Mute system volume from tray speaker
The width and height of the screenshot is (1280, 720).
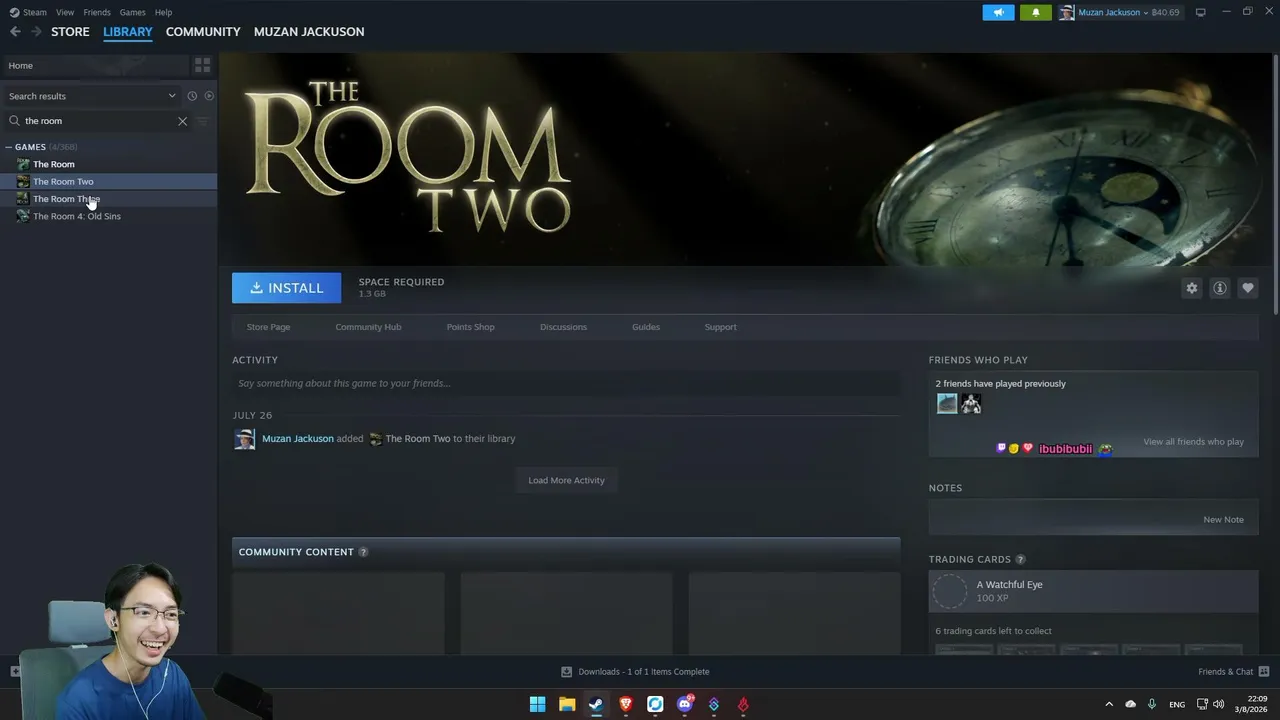(x=1219, y=704)
